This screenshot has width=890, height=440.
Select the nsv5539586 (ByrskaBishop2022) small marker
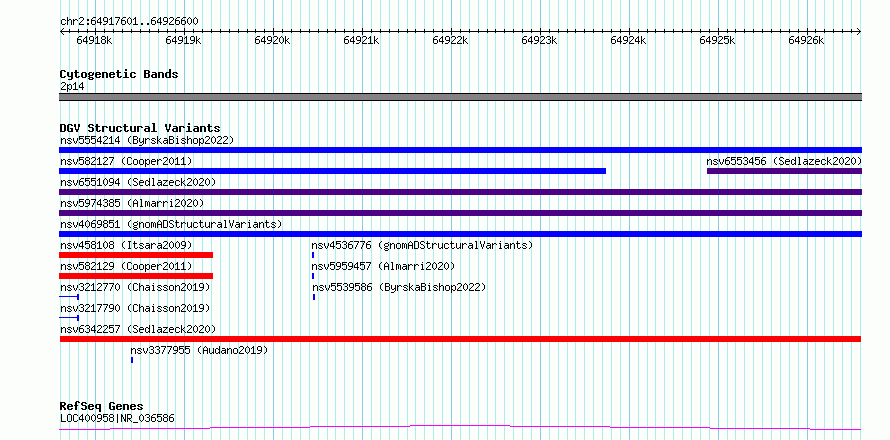point(314,297)
